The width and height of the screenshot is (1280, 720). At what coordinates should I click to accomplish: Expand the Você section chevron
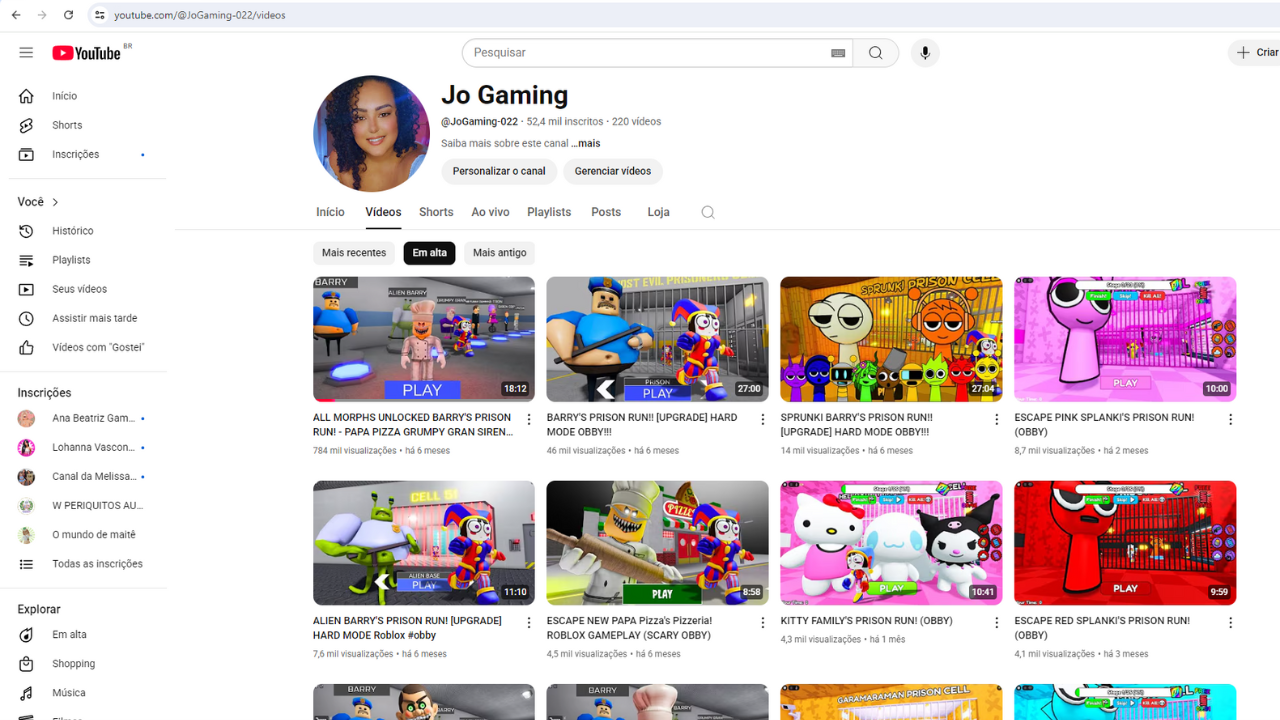55,202
